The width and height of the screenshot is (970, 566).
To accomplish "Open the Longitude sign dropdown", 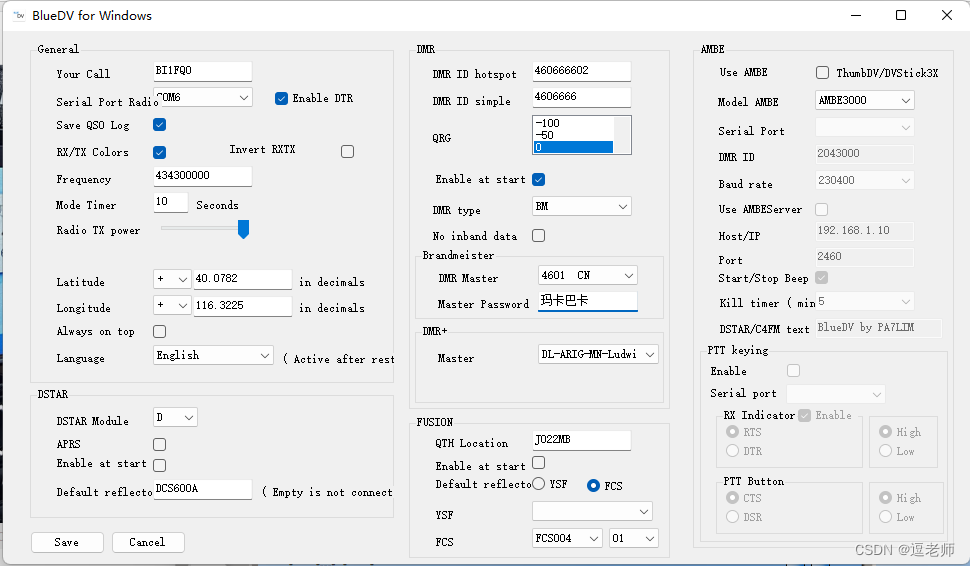I will pos(172,305).
